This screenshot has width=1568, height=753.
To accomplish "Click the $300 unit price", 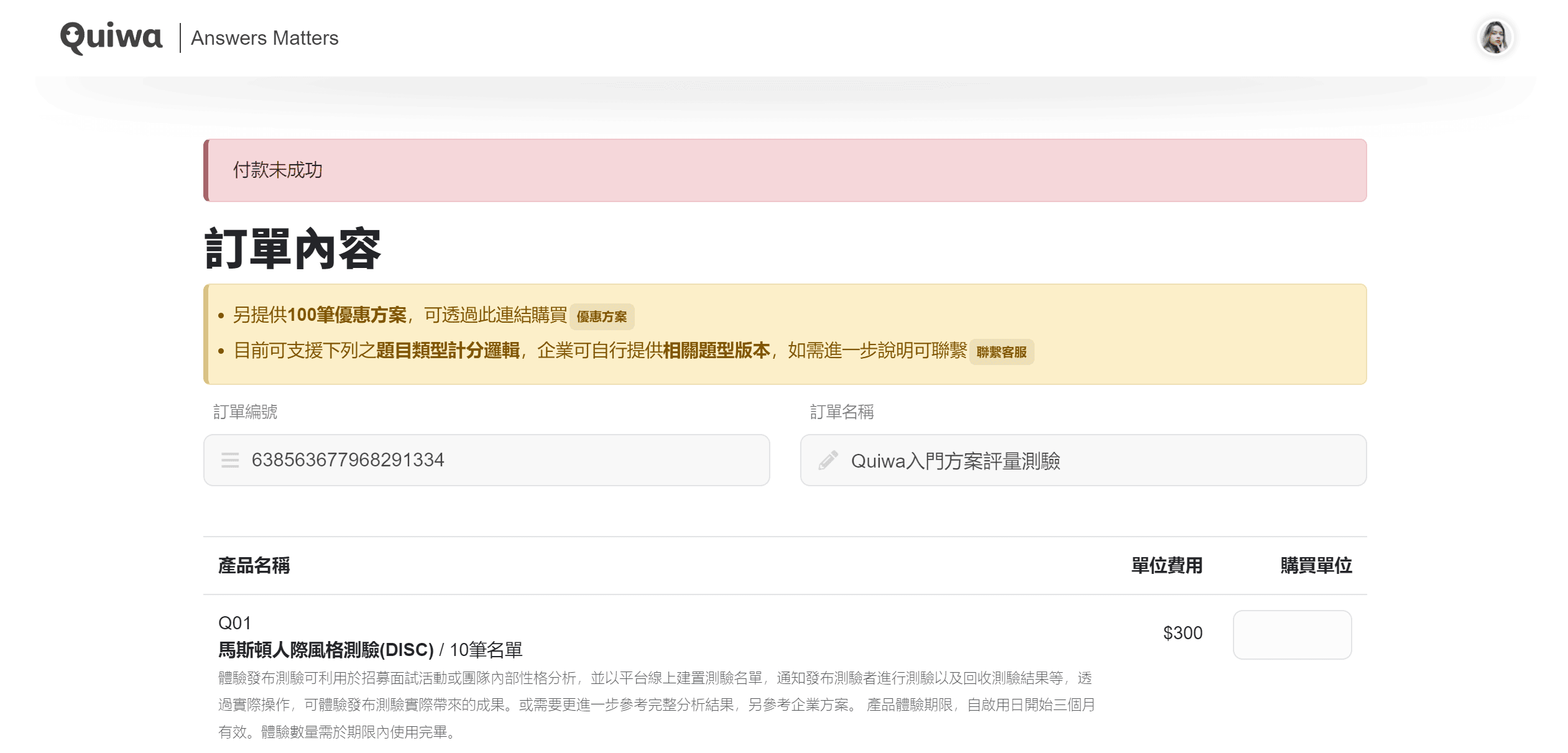I will tap(1183, 633).
